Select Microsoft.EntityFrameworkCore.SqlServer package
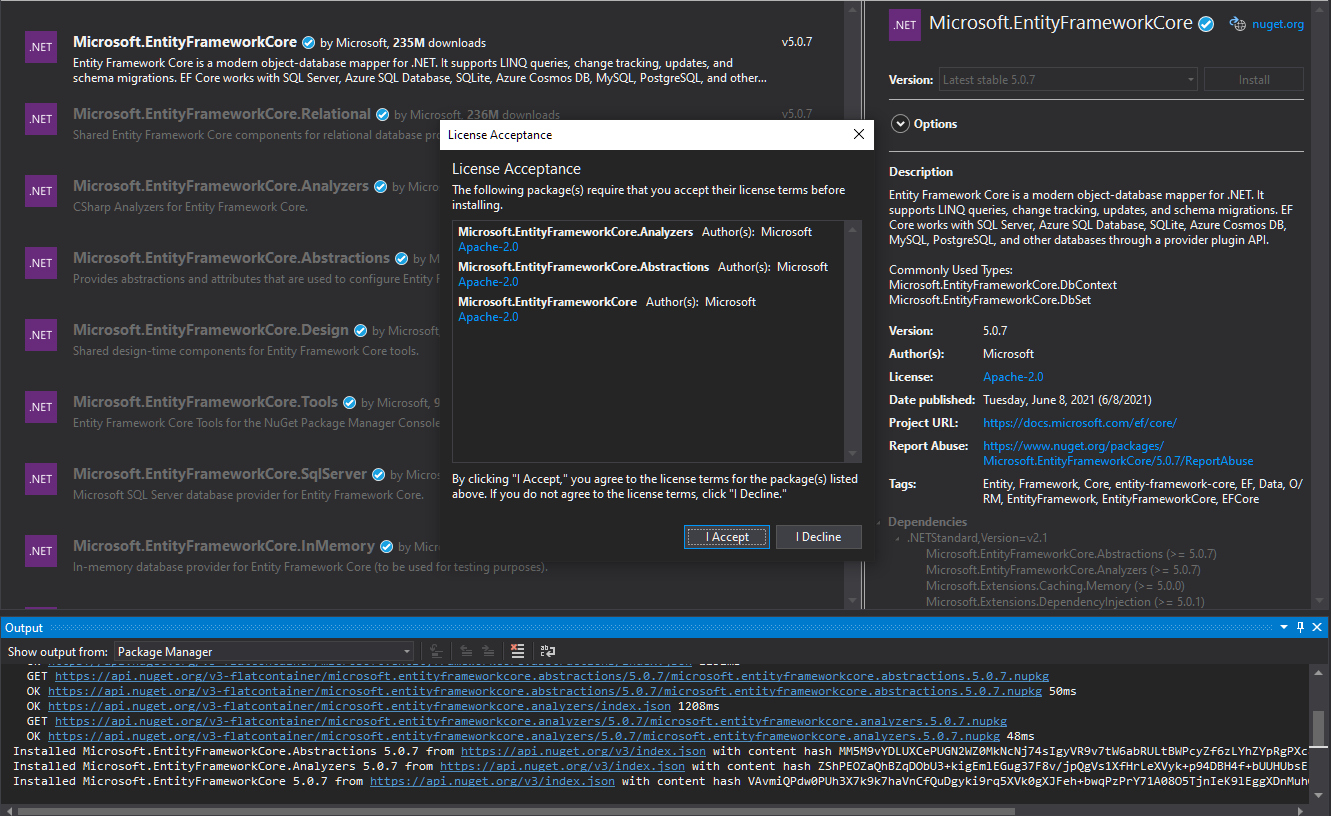Screen dimensions: 1331x816 coord(223,484)
